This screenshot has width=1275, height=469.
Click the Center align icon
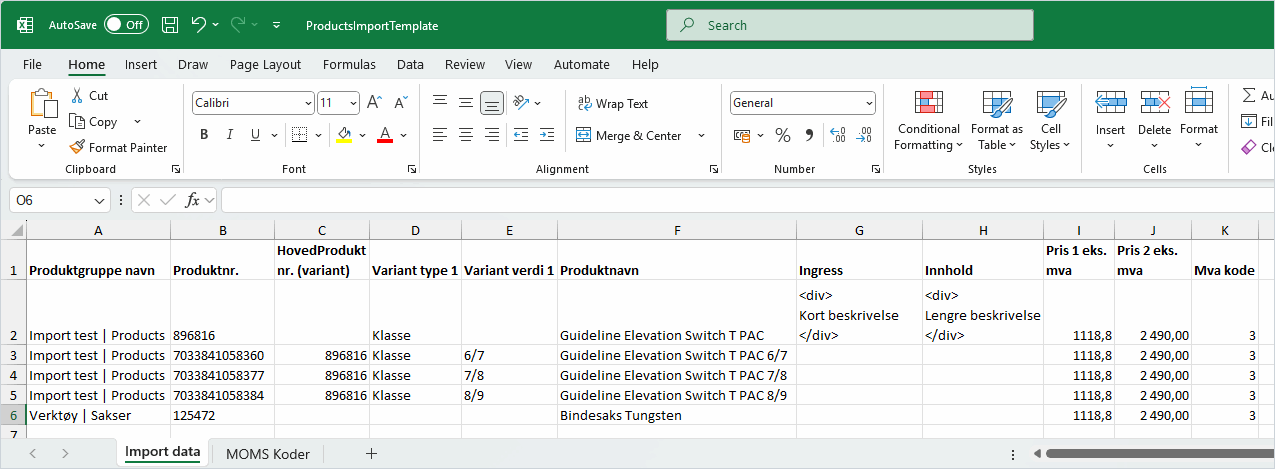[x=465, y=135]
